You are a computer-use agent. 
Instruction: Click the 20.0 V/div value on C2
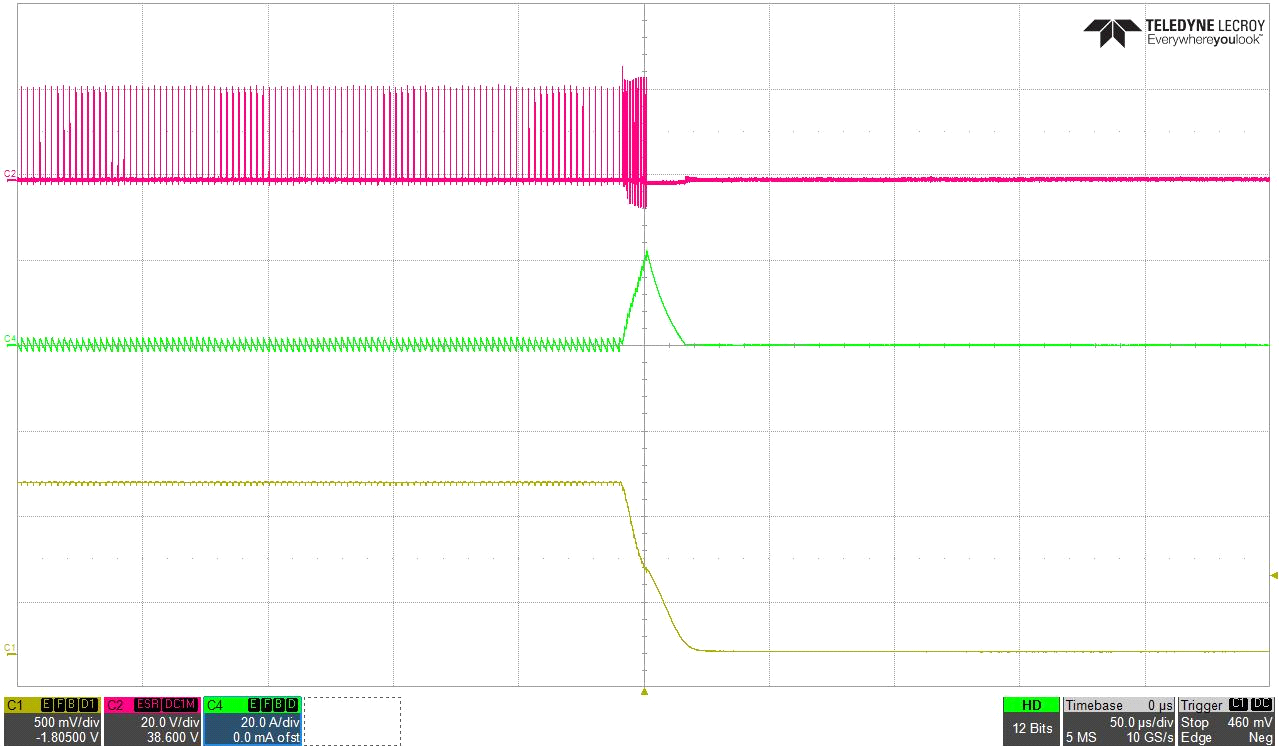[x=165, y=722]
